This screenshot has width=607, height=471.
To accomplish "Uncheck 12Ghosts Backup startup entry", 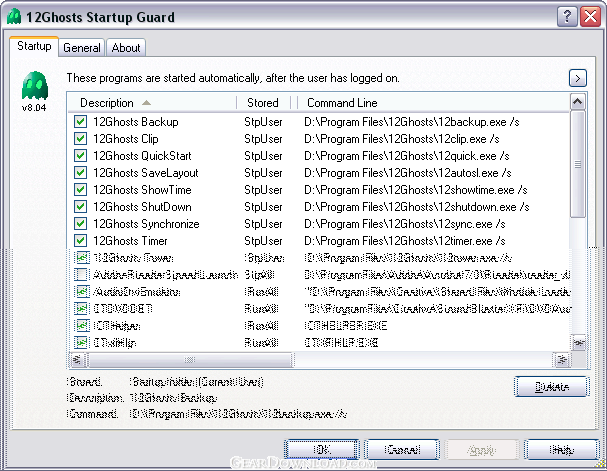I will point(81,122).
